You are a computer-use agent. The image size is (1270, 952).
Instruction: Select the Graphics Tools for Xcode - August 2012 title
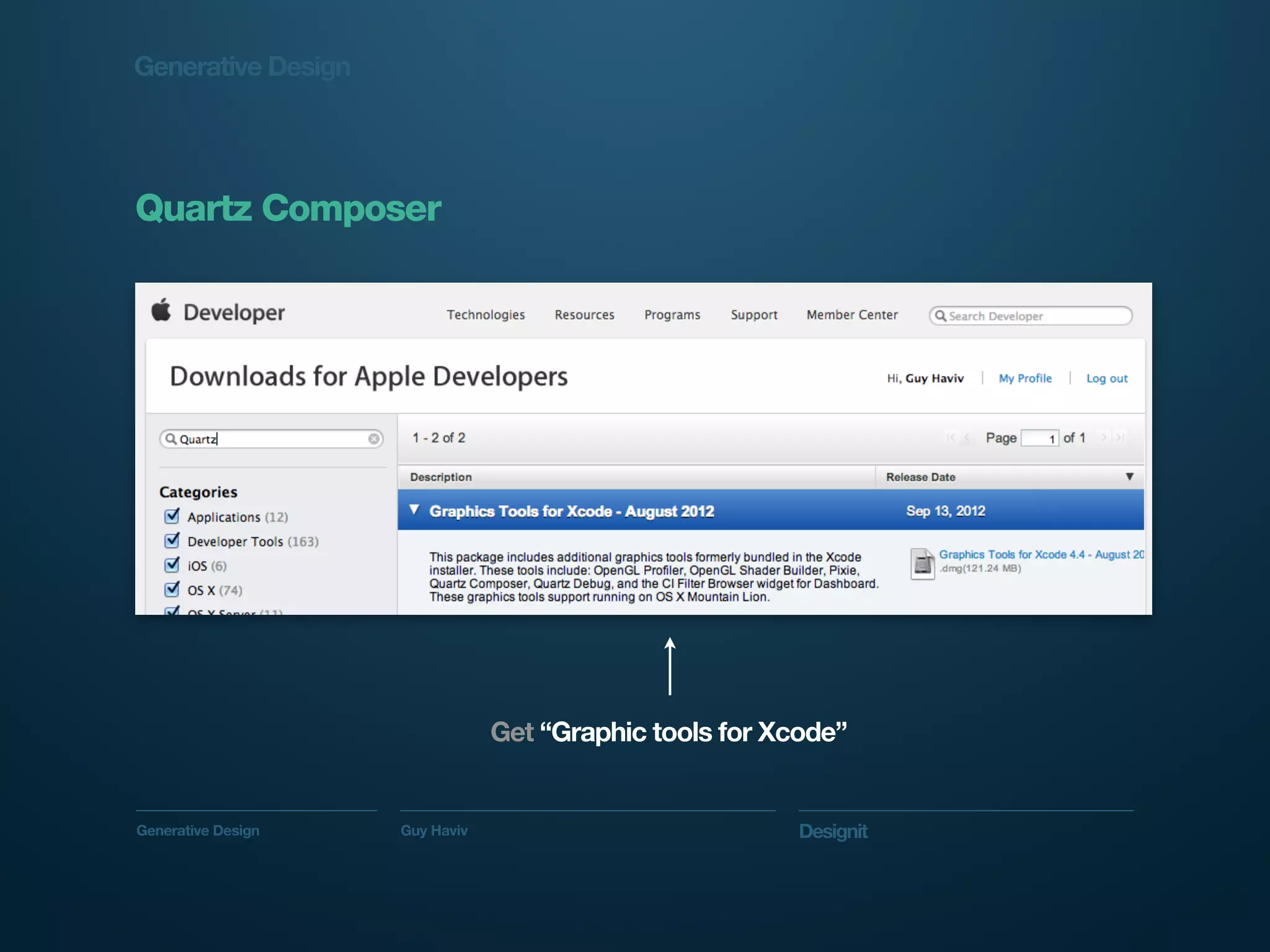(x=572, y=511)
